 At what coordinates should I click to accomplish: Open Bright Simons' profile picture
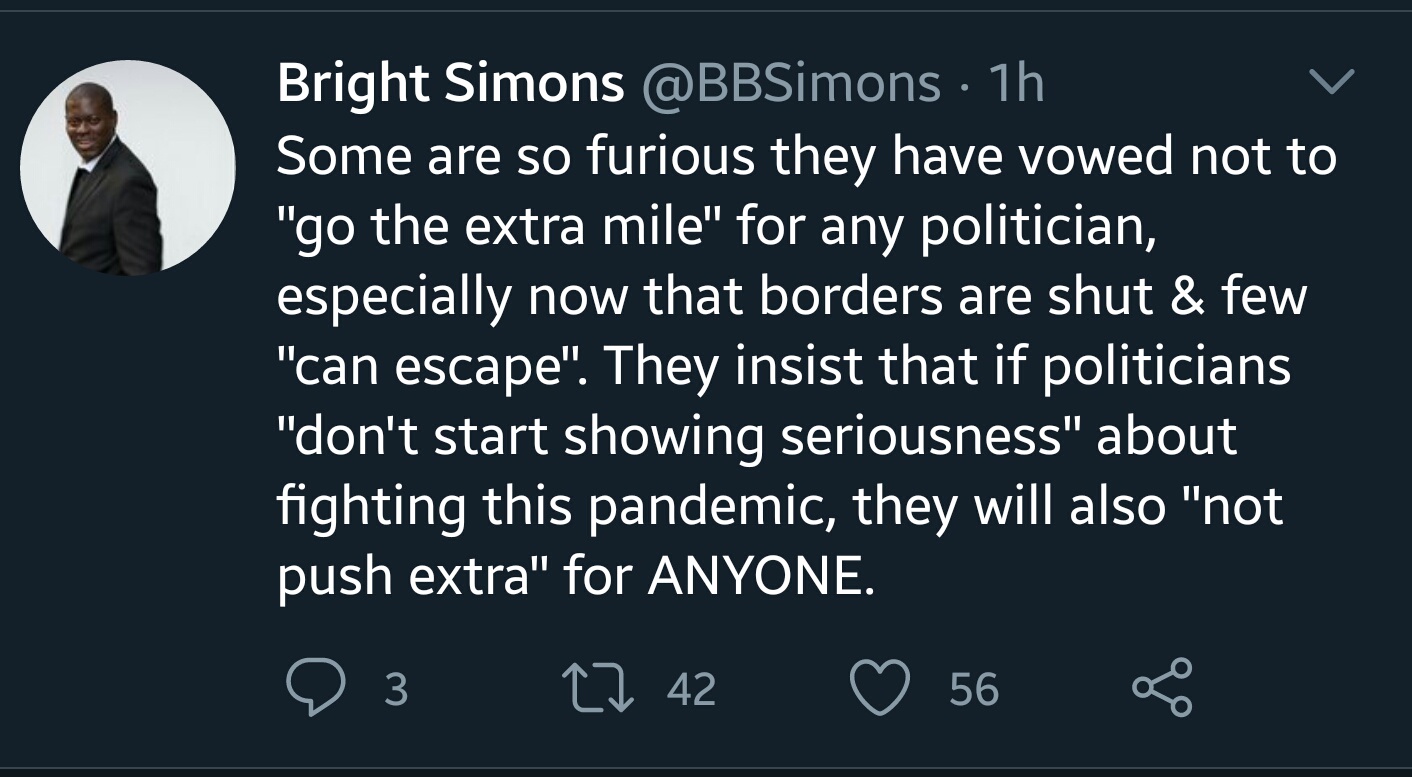click(x=128, y=168)
